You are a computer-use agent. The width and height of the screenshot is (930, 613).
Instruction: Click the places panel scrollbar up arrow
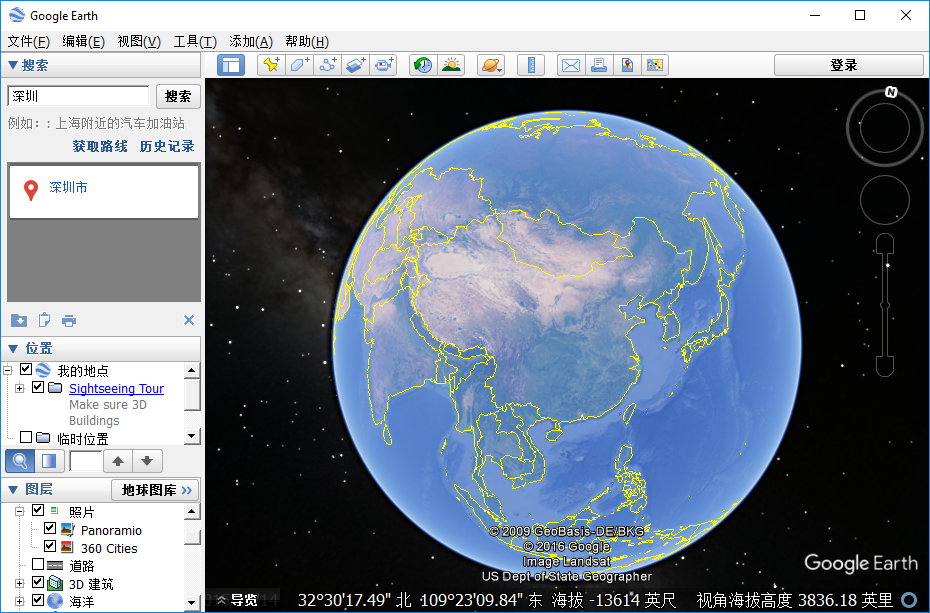(192, 371)
